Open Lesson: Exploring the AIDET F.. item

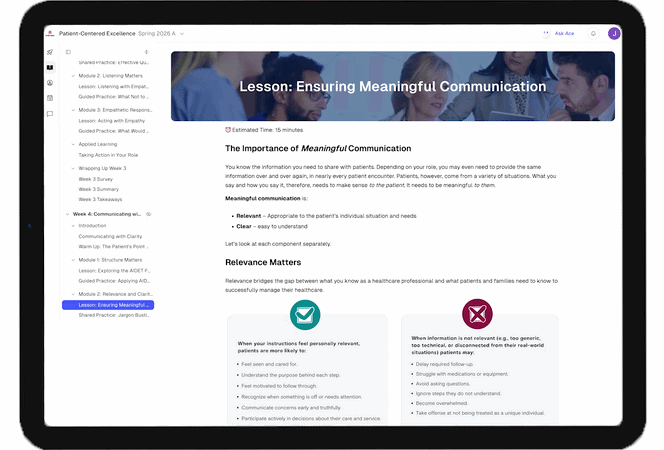[114, 271]
